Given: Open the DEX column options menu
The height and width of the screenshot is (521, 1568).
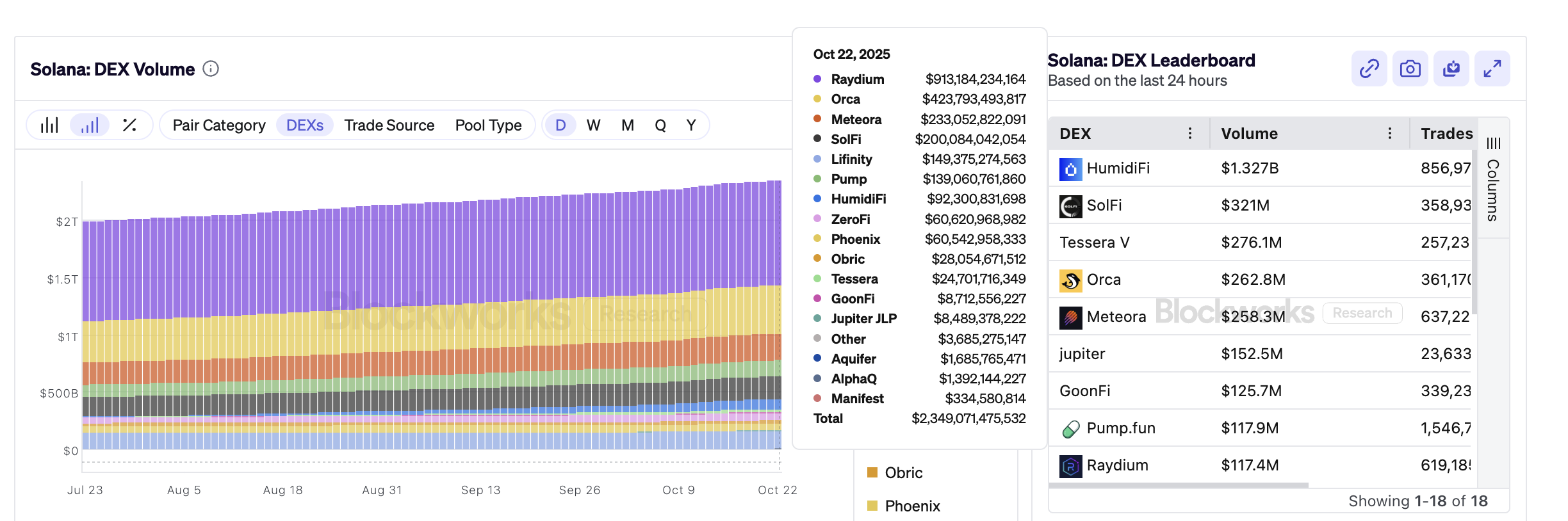Looking at the screenshot, I should 1189,133.
